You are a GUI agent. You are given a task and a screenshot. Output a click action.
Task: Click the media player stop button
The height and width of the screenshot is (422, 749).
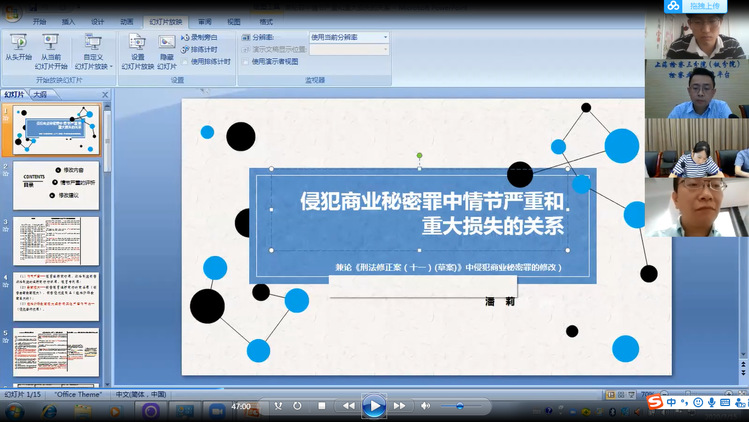[322, 406]
